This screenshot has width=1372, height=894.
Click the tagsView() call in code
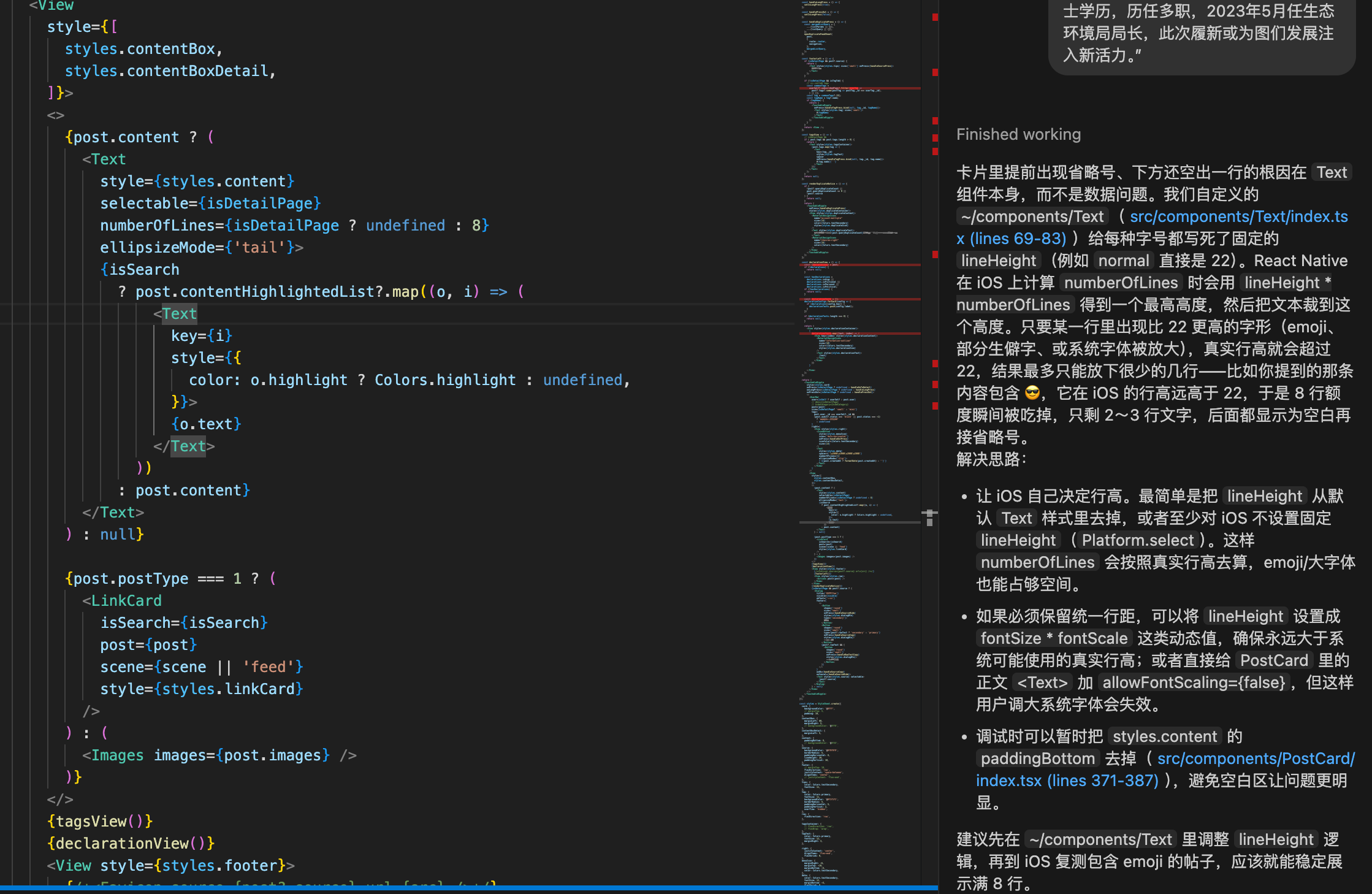99,822
